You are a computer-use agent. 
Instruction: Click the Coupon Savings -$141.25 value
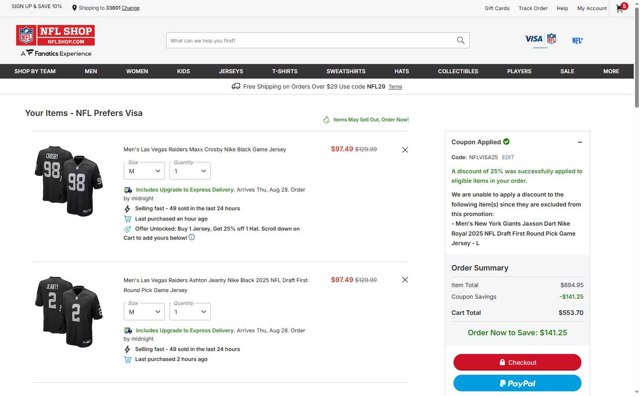click(x=571, y=297)
